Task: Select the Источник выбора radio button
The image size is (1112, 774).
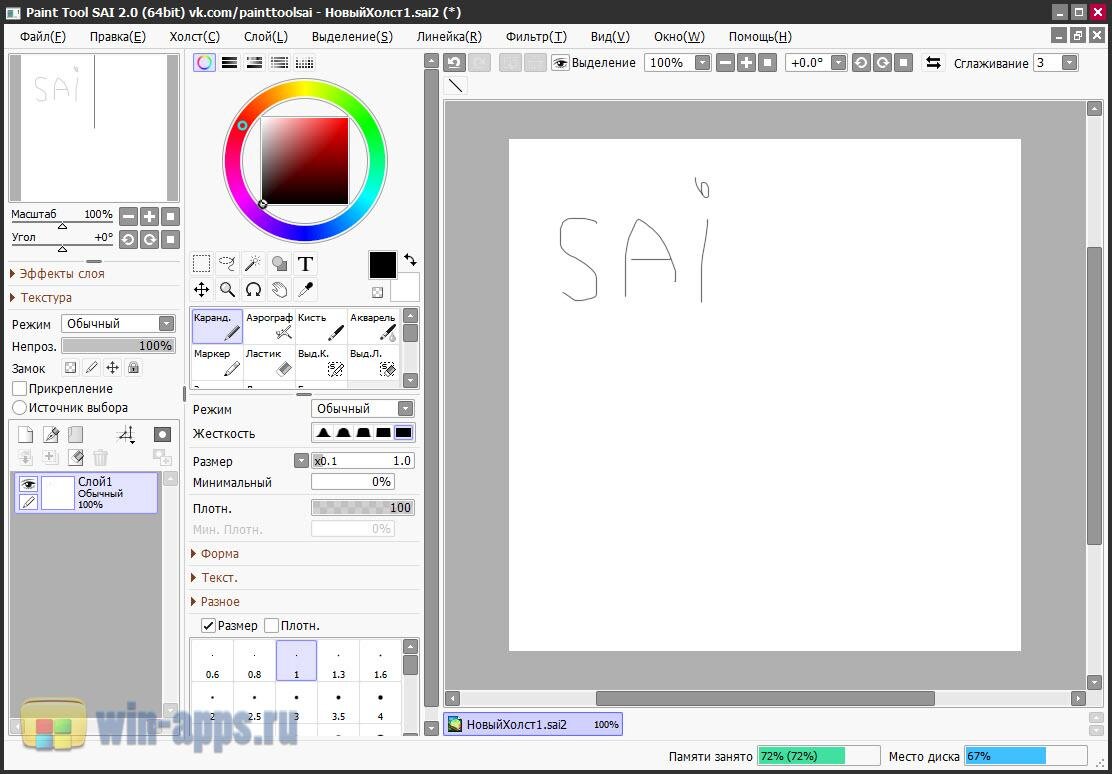Action: 20,407
